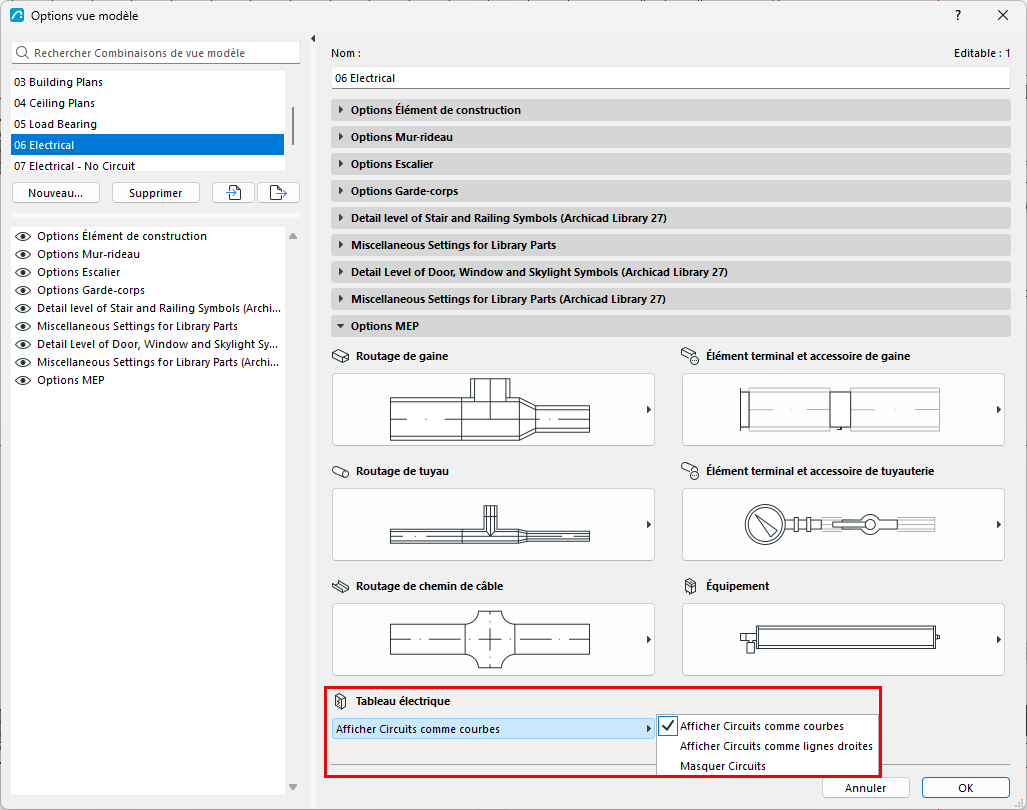
Task: Expand the Options Garde-corps section
Action: point(671,191)
